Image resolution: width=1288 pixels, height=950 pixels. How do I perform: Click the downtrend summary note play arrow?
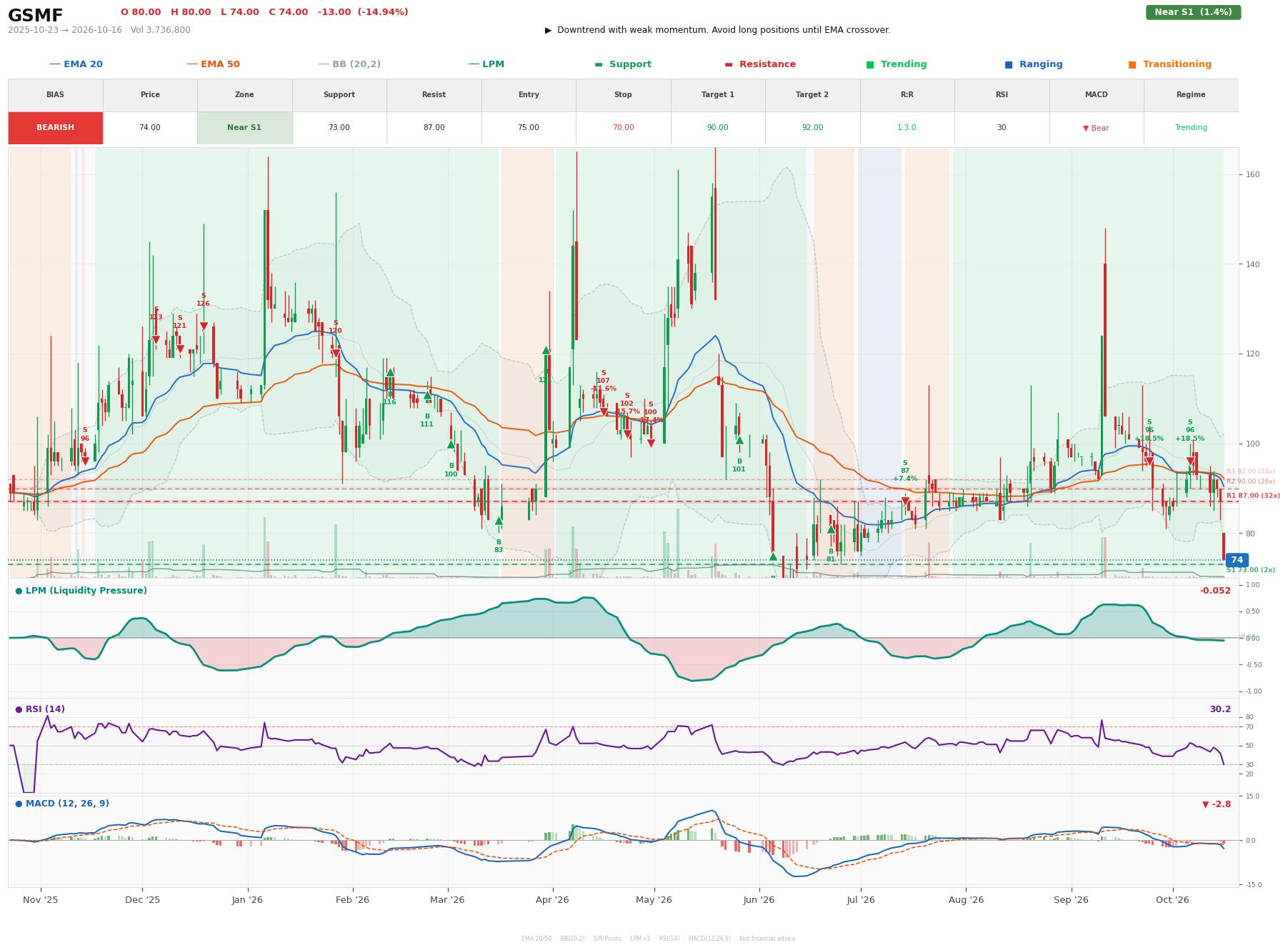coord(548,30)
